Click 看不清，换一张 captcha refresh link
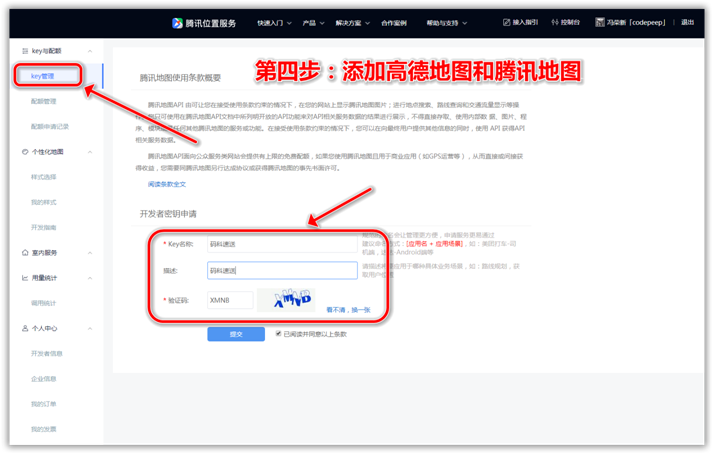 click(348, 310)
